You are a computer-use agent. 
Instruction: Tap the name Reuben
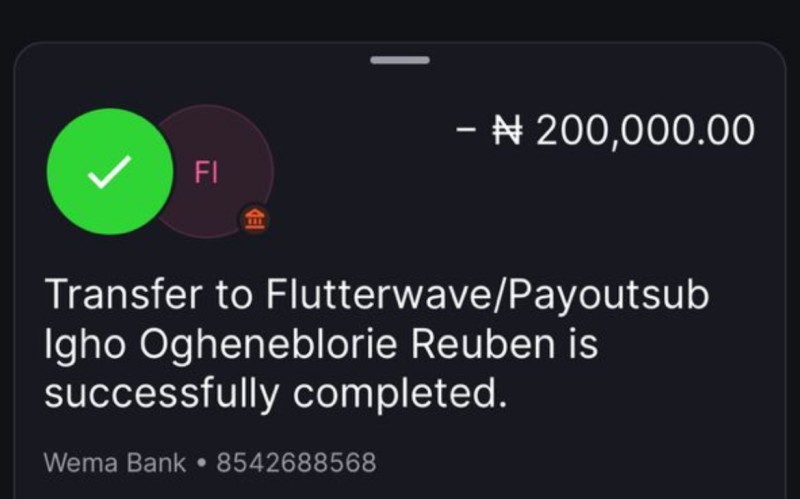pos(483,344)
